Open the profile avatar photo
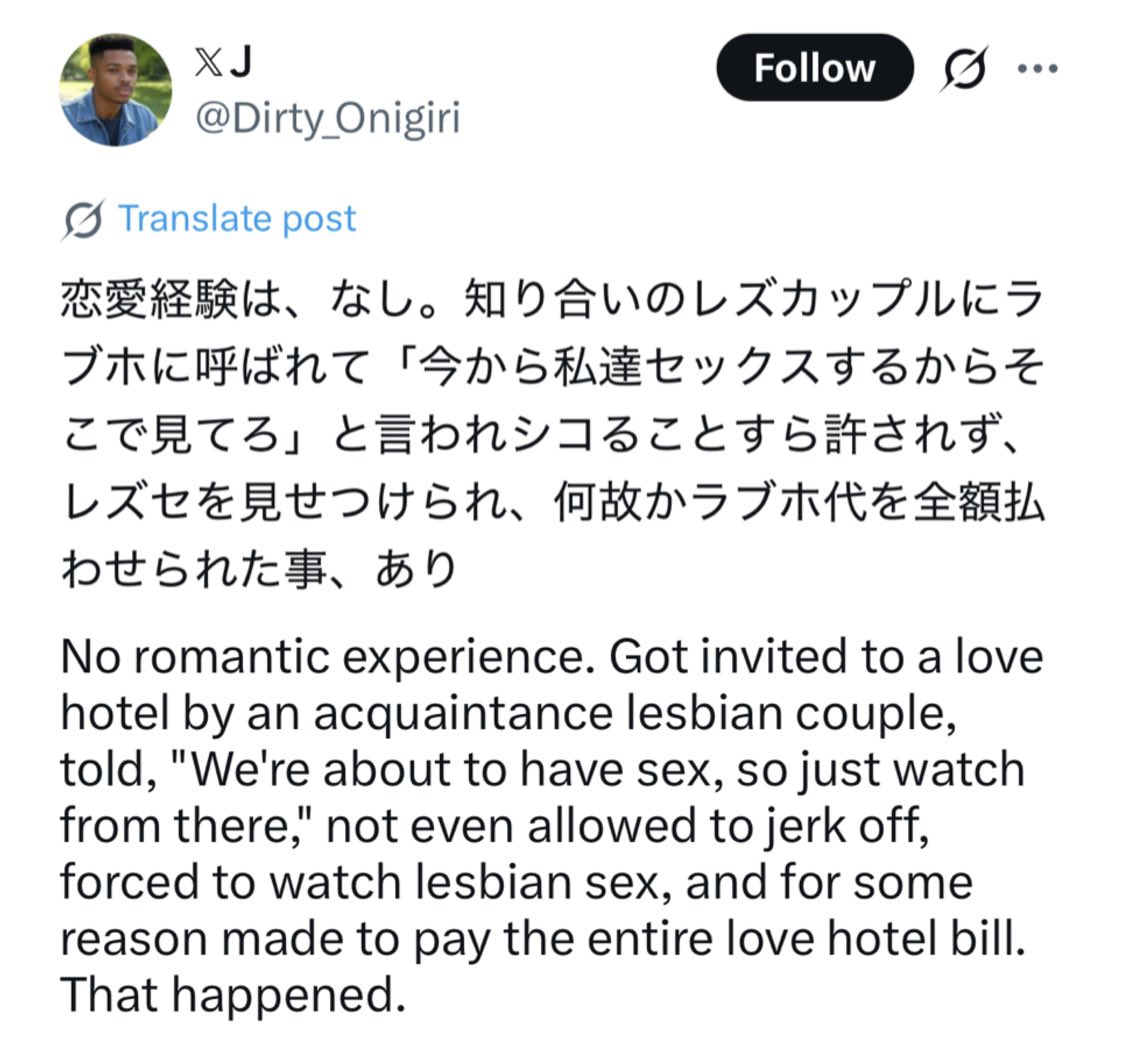Viewport: 1128px width, 1053px height. [x=116, y=90]
